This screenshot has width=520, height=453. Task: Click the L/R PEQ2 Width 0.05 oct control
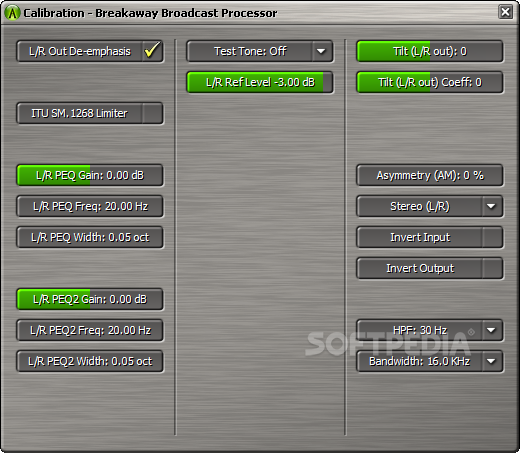(90, 361)
